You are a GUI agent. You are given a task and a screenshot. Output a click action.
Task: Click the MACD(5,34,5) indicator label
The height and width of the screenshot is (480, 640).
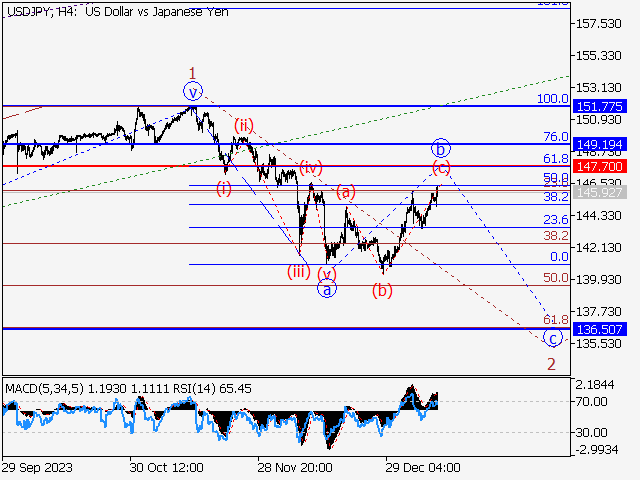(x=44, y=389)
